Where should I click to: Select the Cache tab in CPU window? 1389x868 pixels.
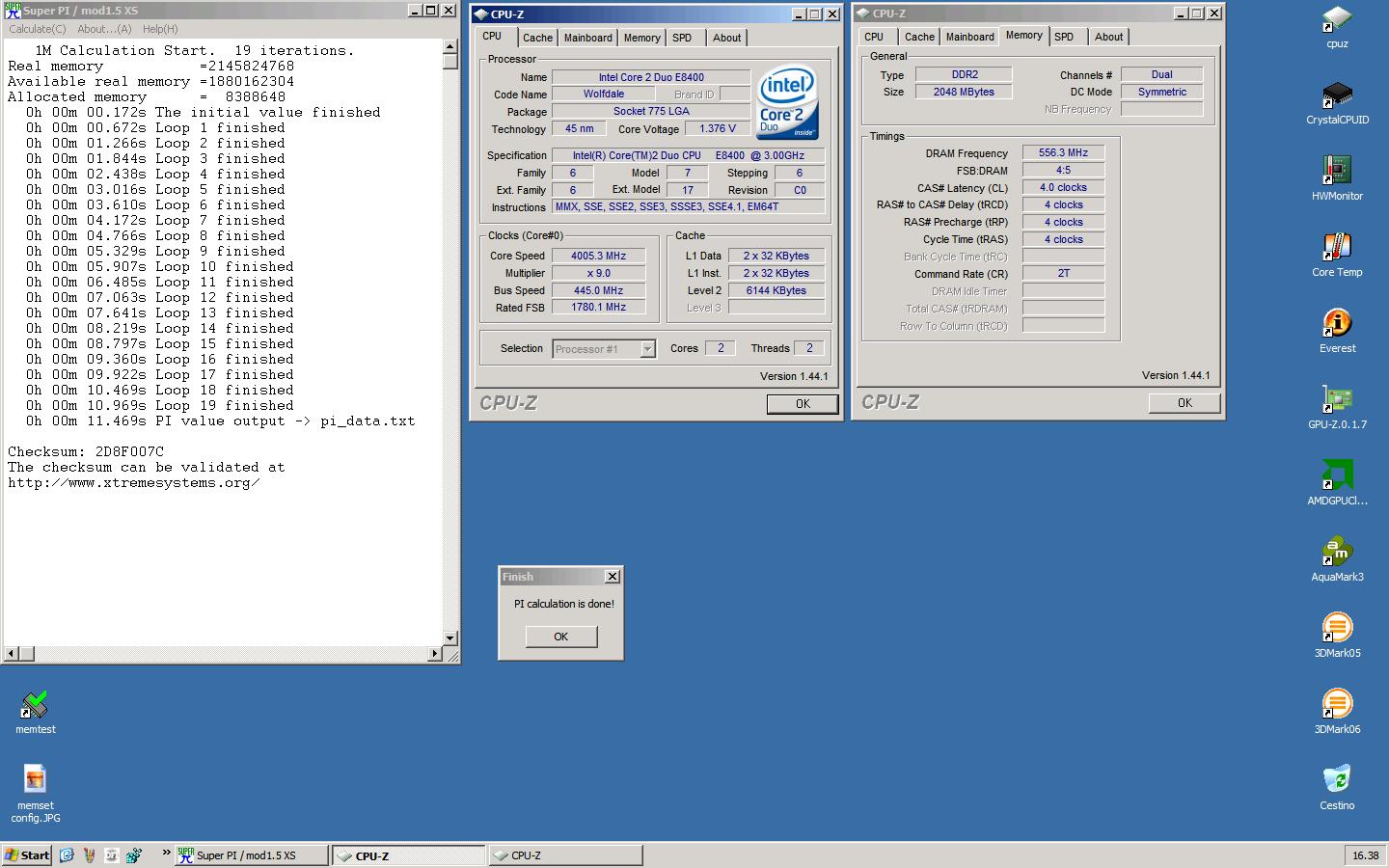coord(538,38)
